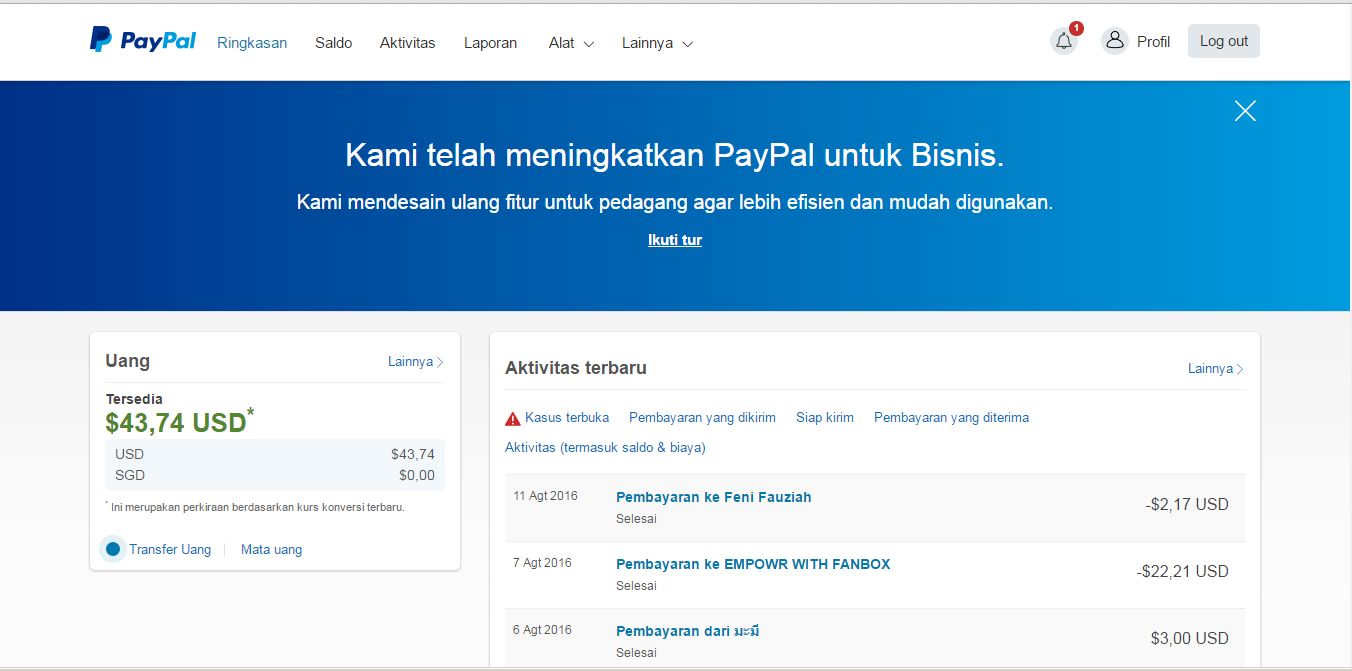Show Pembayaran yang diterima
This screenshot has height=671, width=1352.
point(951,417)
